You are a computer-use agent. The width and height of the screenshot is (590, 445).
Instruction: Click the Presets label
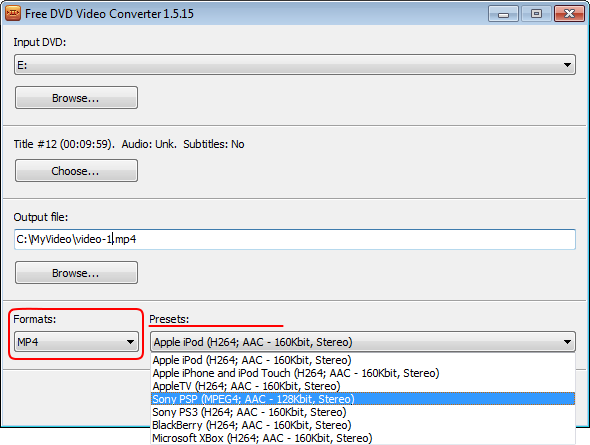pyautogui.click(x=169, y=319)
